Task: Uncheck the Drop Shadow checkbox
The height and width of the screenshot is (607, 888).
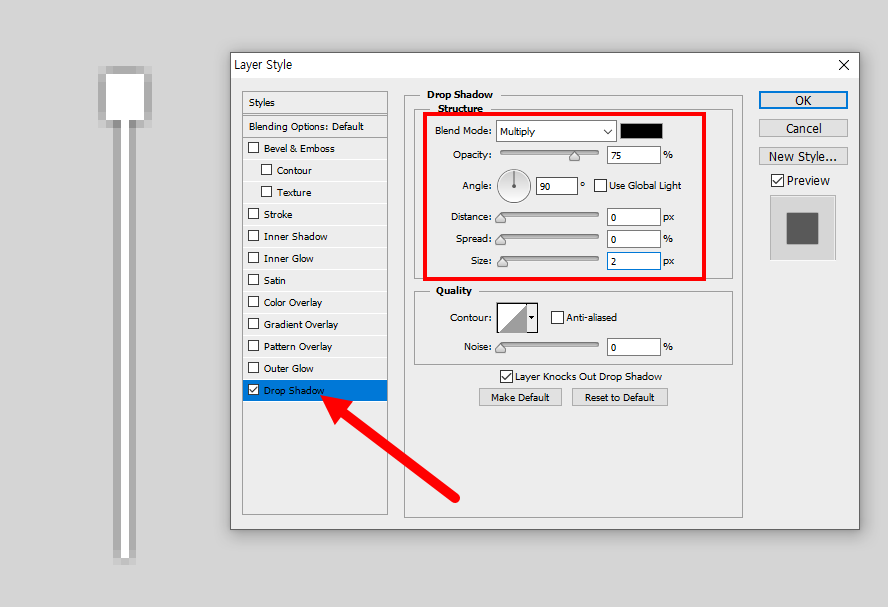Action: [x=254, y=390]
